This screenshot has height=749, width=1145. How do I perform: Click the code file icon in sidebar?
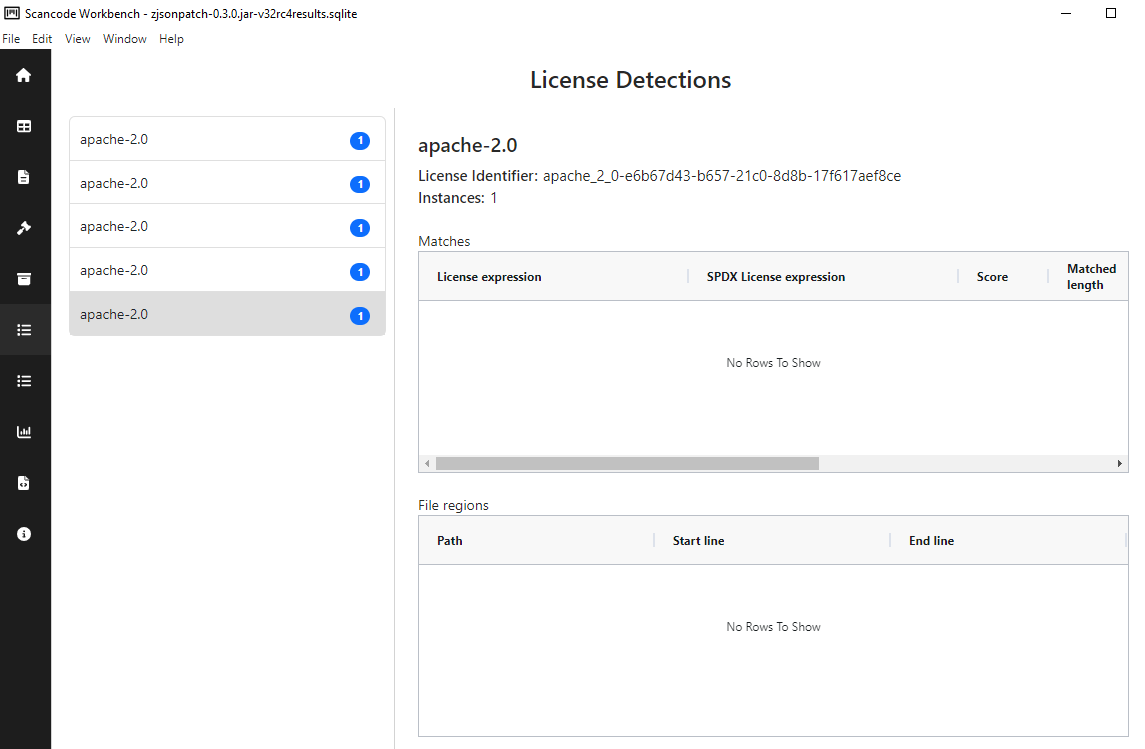24,483
